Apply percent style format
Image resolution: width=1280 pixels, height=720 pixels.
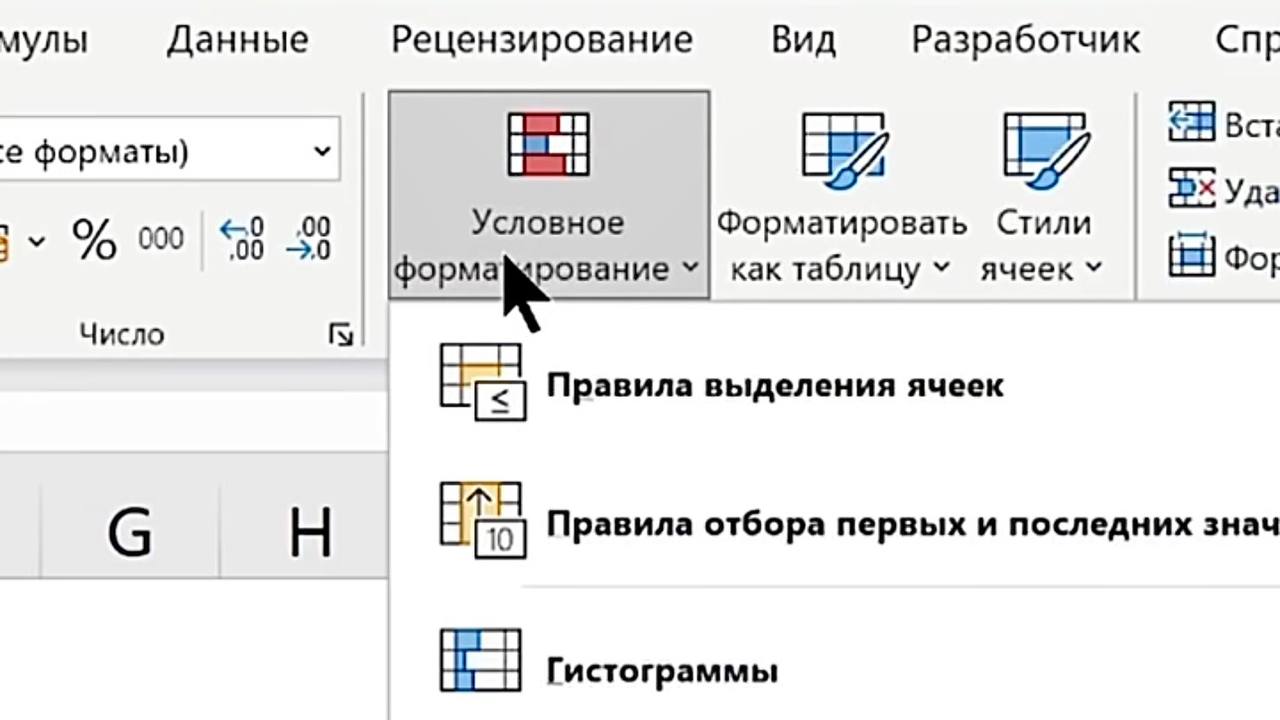coord(94,240)
